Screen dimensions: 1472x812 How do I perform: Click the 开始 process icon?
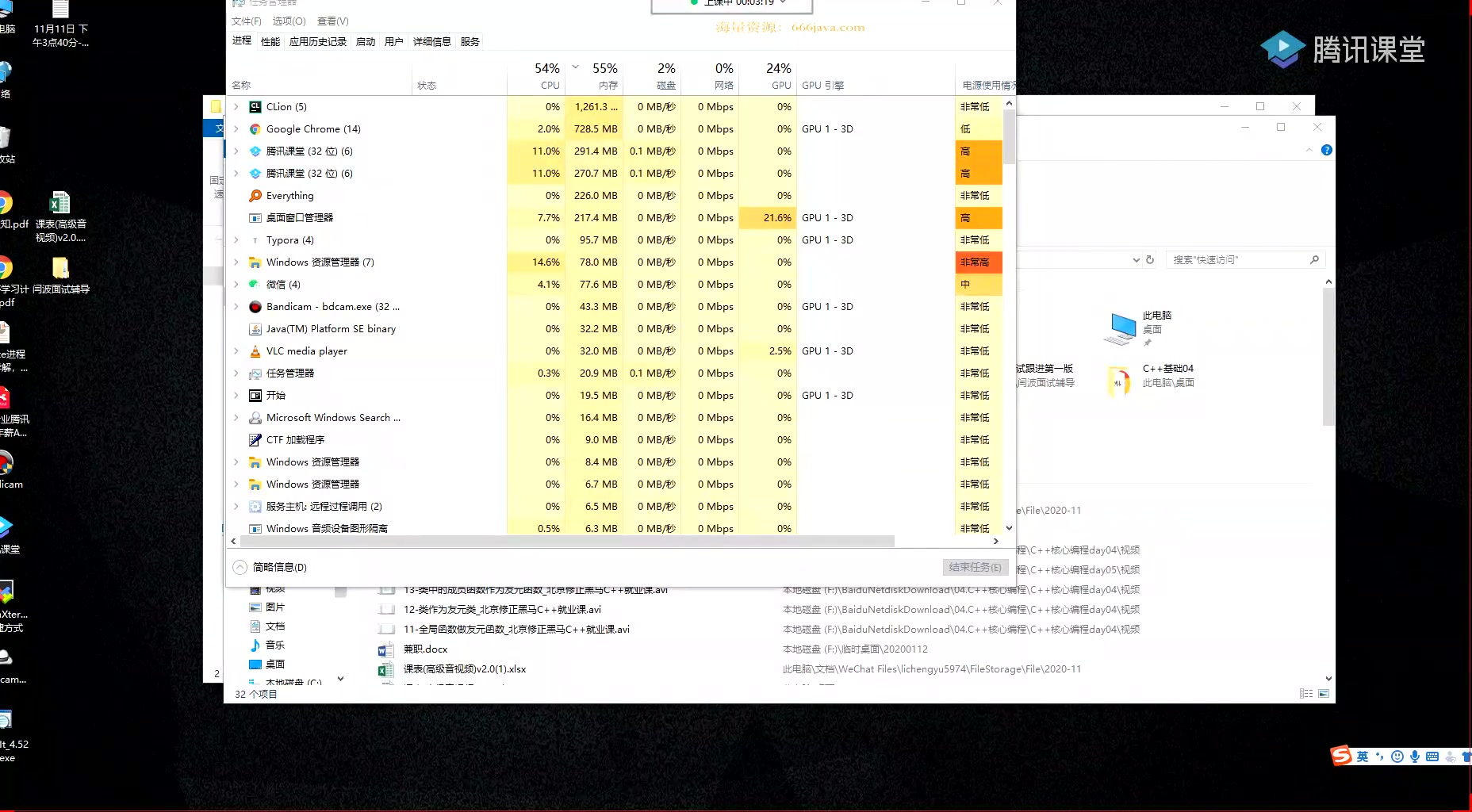(255, 396)
